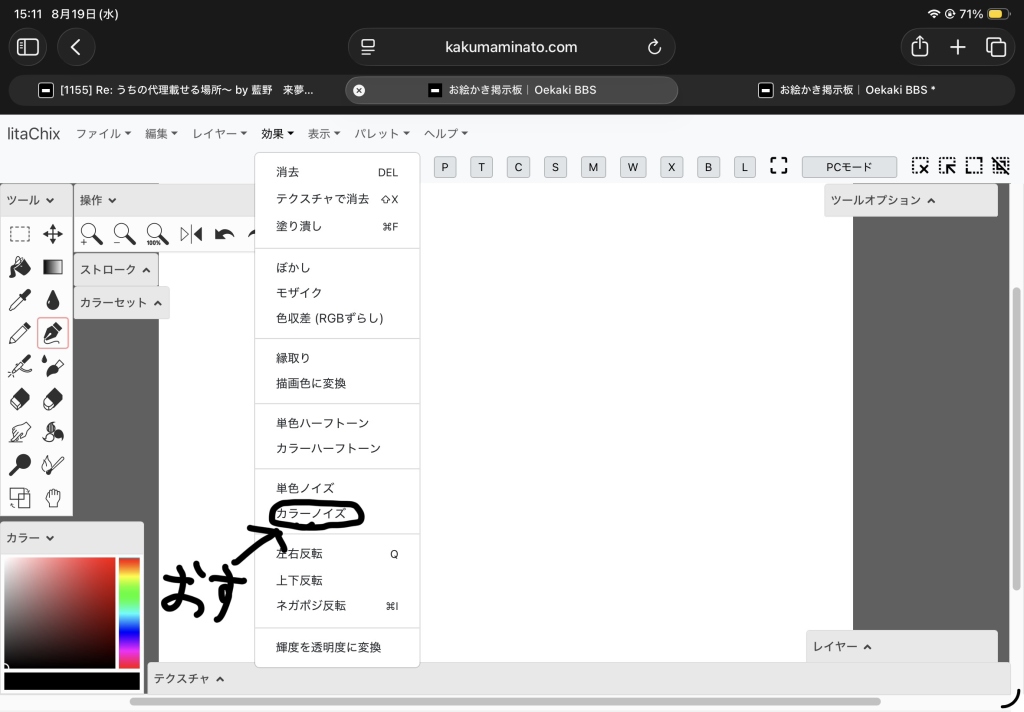Image resolution: width=1024 pixels, height=712 pixels.
Task: Choose 縁取り effect
Action: pos(337,358)
